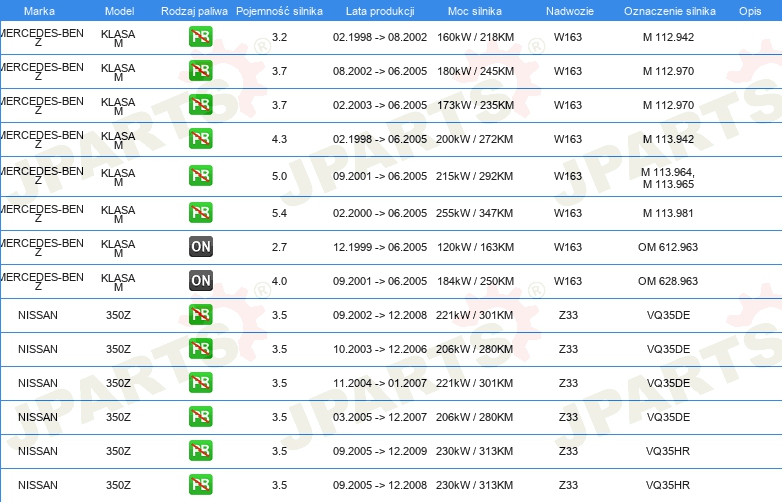Click power value 255kW / 347KM
This screenshot has width=782, height=502.
pyautogui.click(x=474, y=213)
